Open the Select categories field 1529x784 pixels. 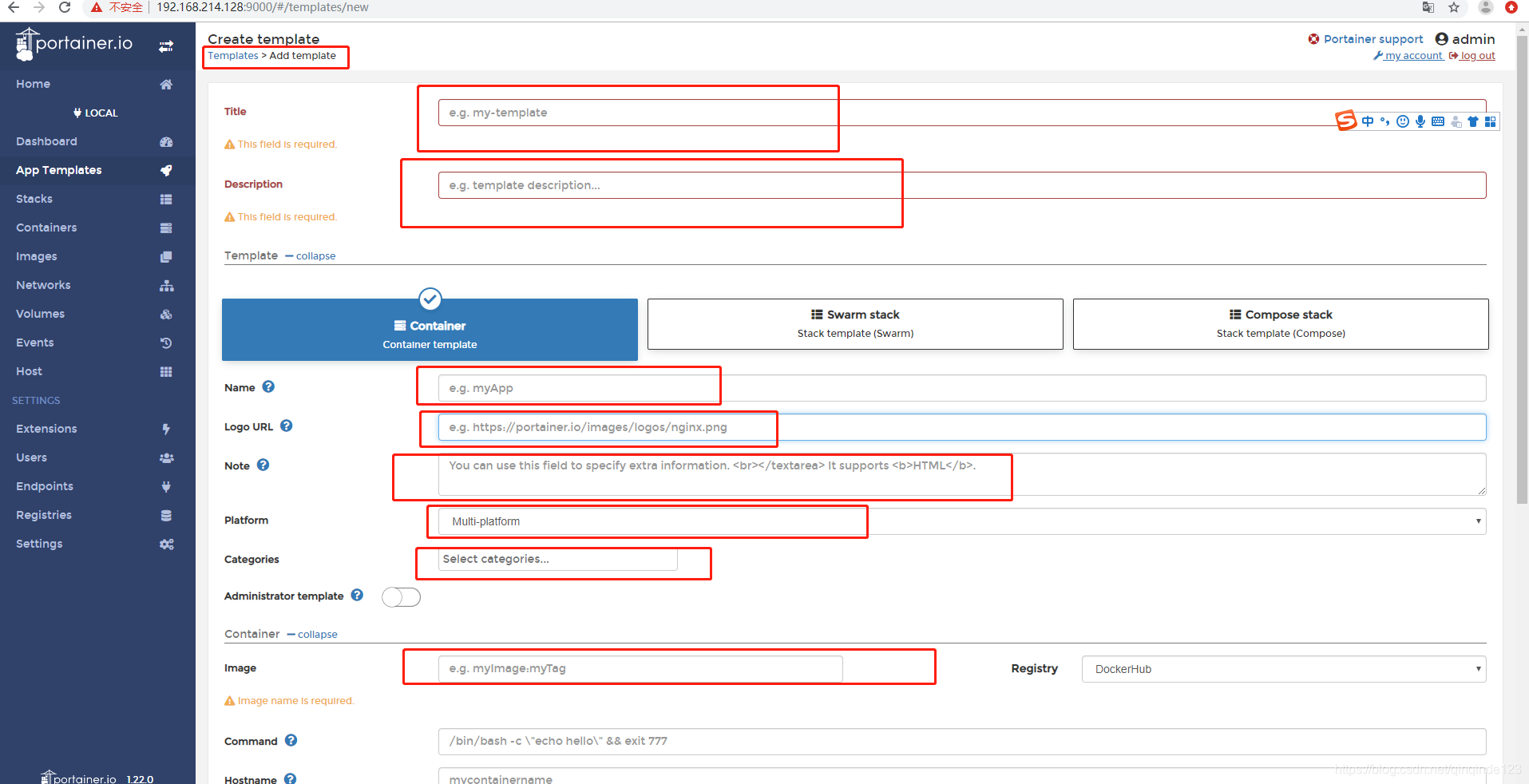pos(557,559)
